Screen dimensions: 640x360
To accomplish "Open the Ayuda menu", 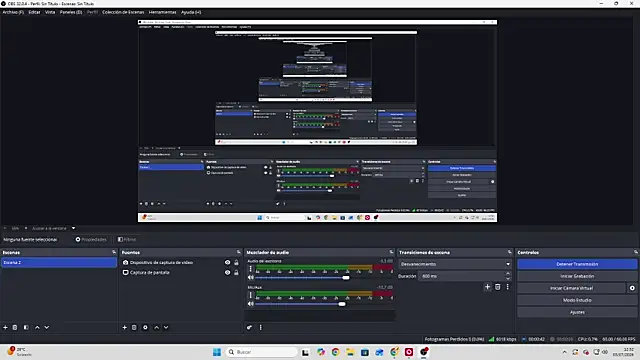I will [191, 12].
